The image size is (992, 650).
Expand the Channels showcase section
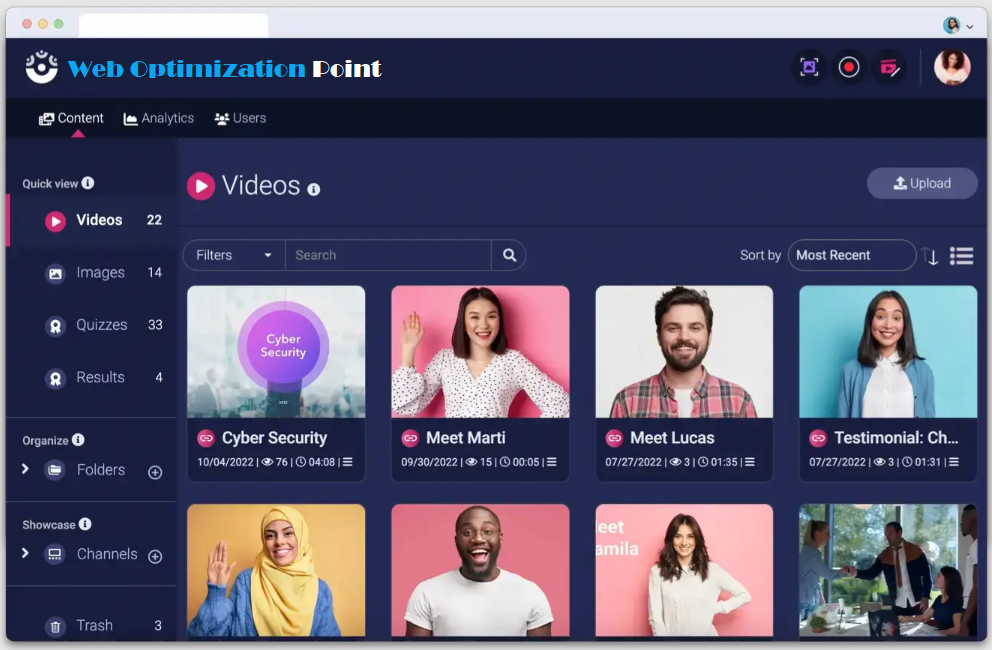25,555
